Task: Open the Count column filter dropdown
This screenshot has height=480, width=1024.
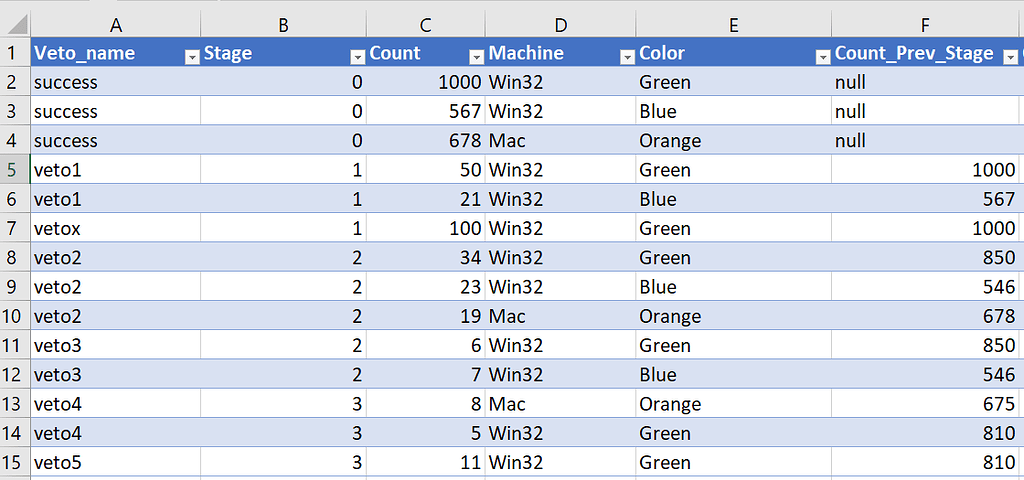Action: 476,57
